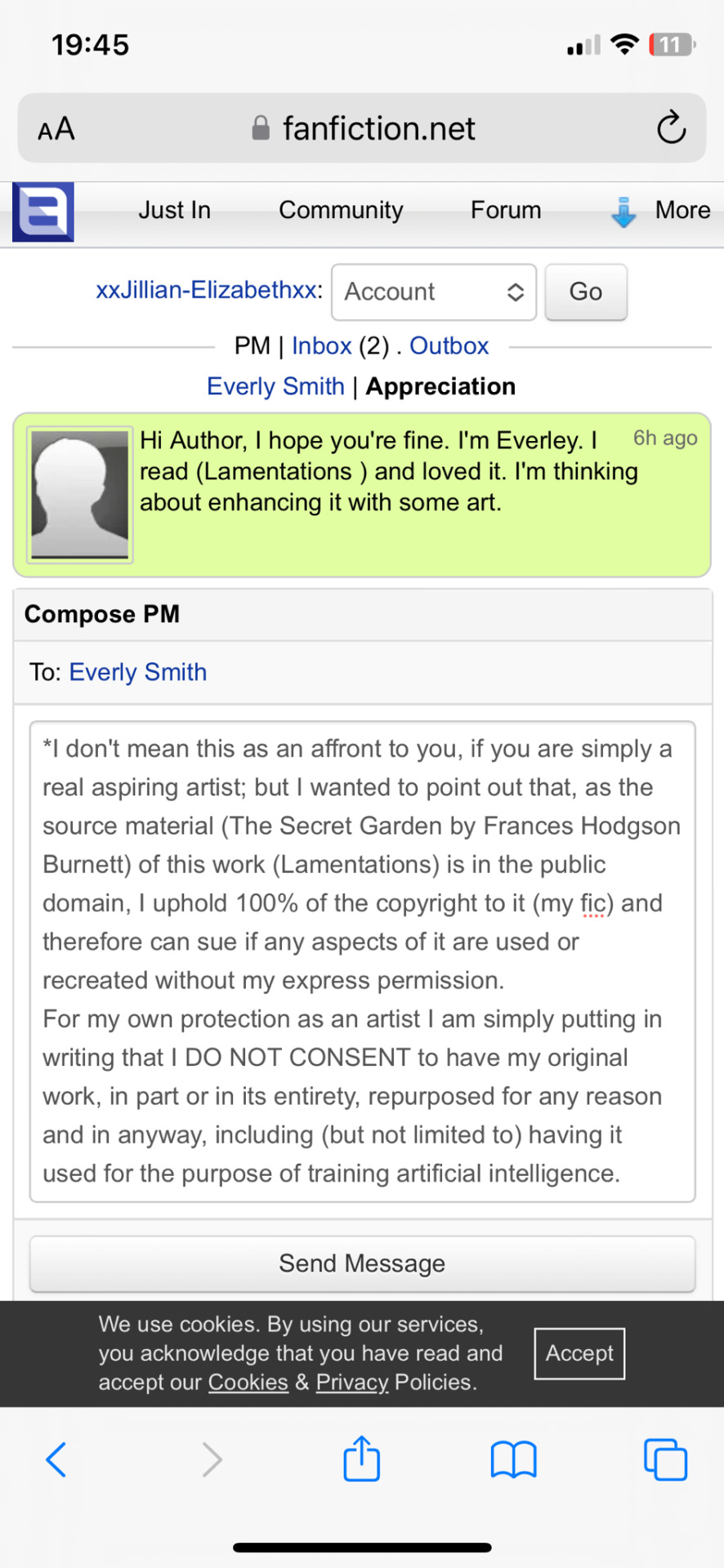The image size is (724, 1568).
Task: View Everly Smith's avatar thumbnail
Action: [x=79, y=495]
